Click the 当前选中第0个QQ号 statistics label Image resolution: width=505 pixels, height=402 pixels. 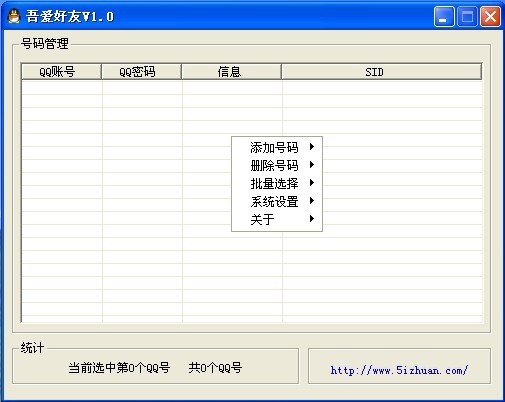click(x=119, y=368)
